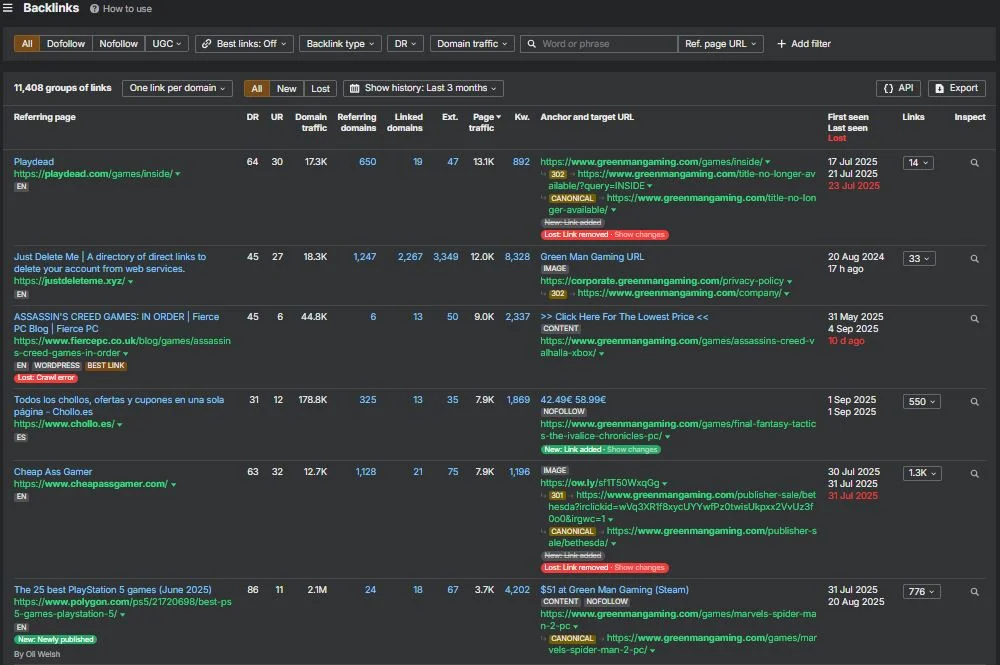Open www.chollo.es URL link
The width and height of the screenshot is (1000, 665).
coord(64,424)
